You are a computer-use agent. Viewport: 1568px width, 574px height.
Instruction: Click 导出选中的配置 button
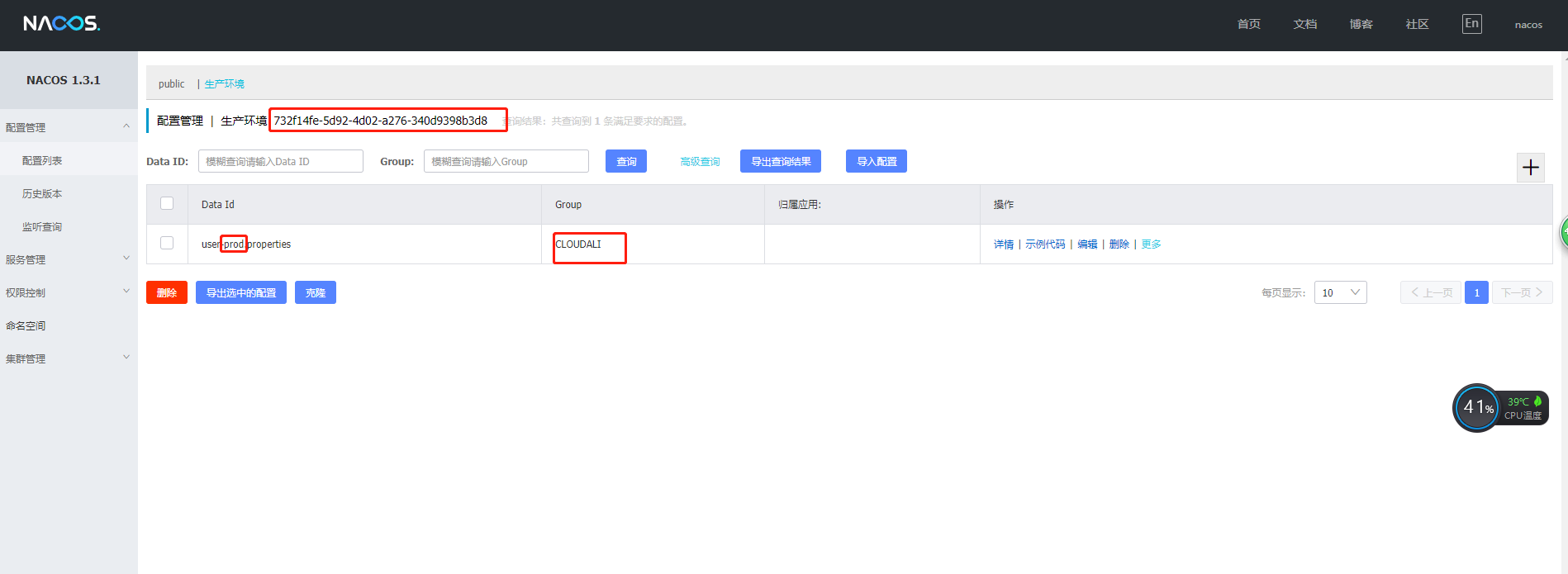point(241,292)
